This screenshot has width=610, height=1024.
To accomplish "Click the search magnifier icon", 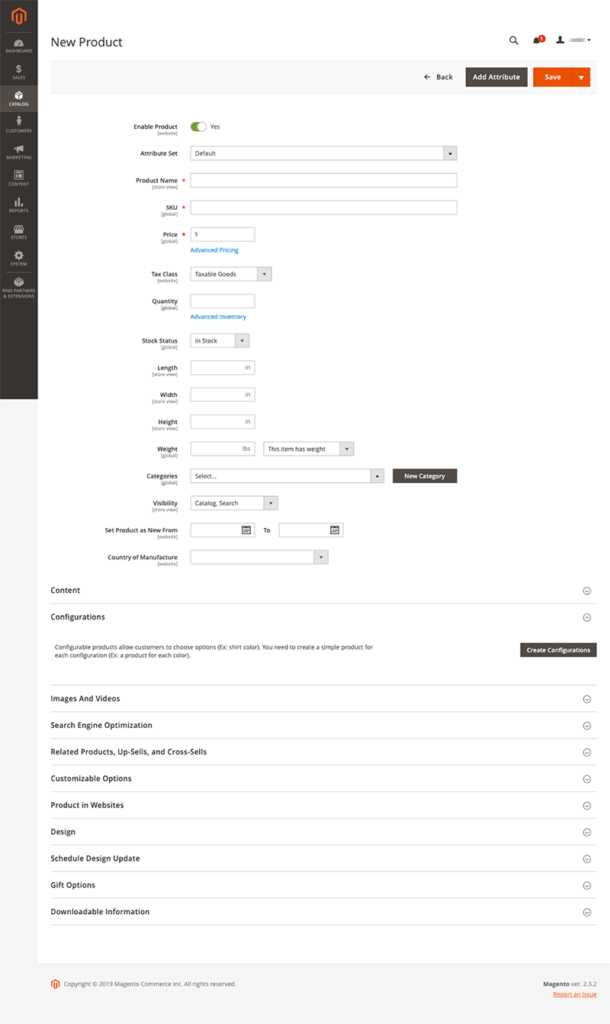I will click(x=514, y=40).
